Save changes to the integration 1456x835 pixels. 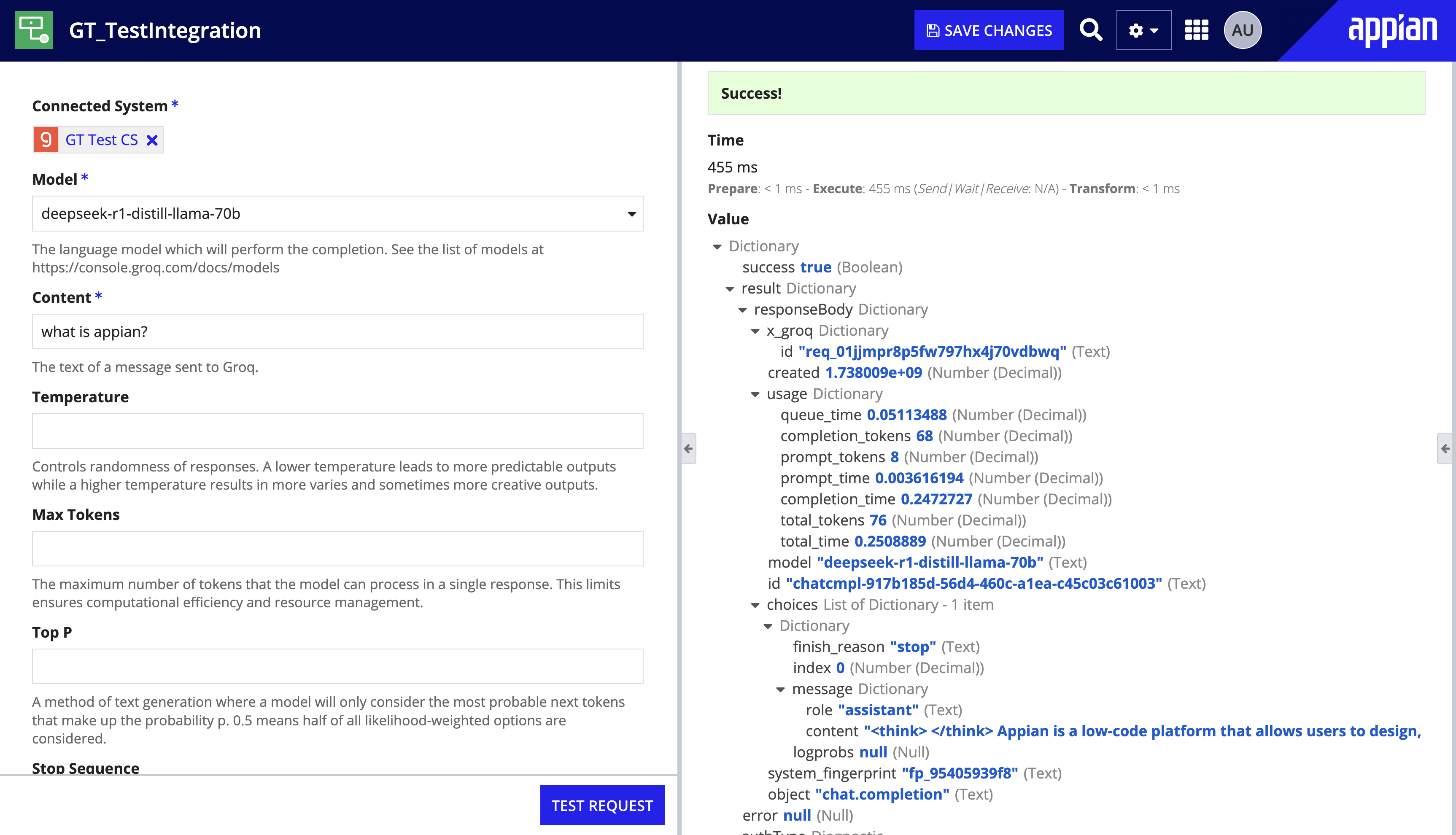click(x=989, y=30)
